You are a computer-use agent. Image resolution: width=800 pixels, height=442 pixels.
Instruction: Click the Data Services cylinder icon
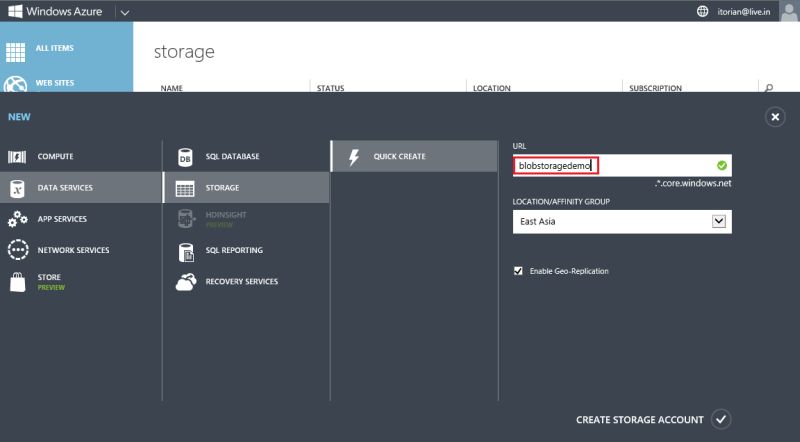[x=17, y=188]
